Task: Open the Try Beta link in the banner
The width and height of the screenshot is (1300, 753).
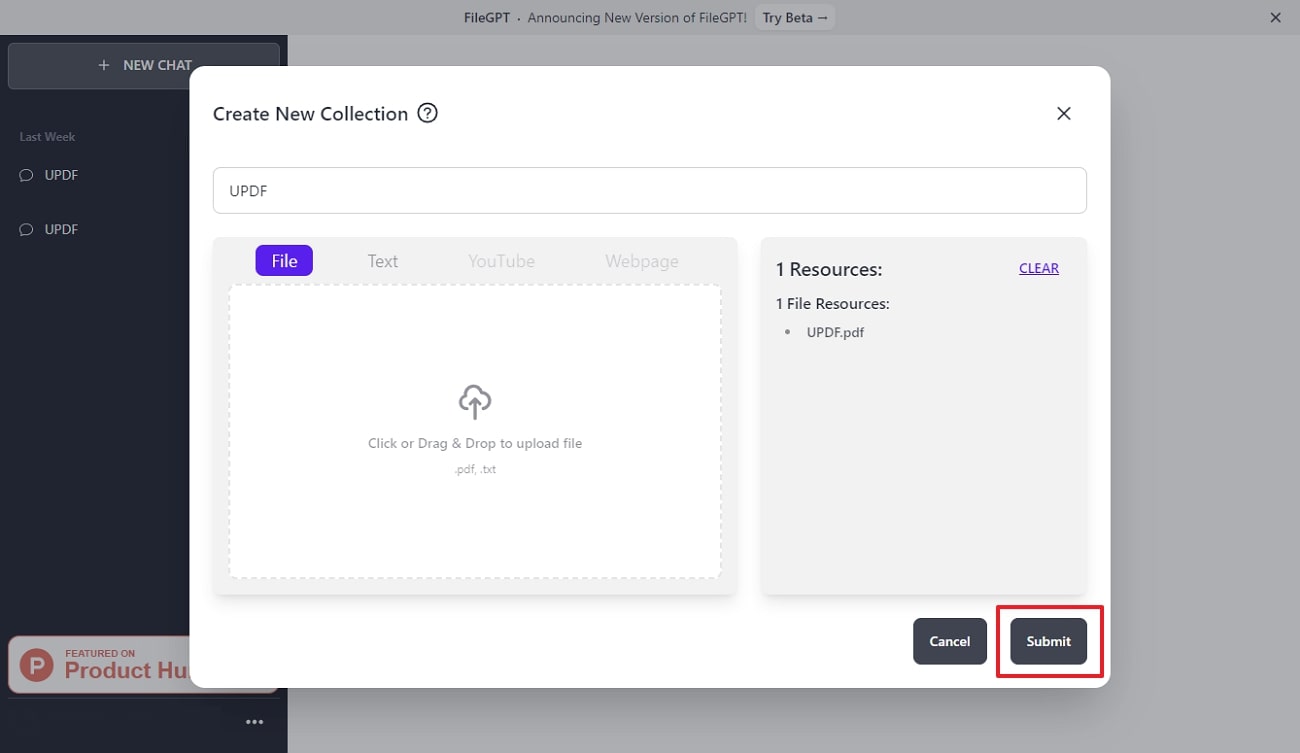Action: [x=795, y=17]
